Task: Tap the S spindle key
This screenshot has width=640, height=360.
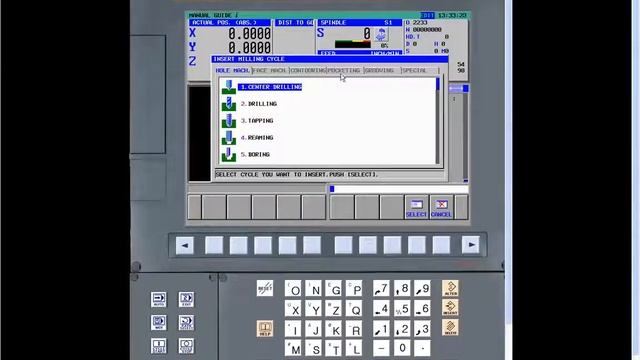Action: (313, 349)
